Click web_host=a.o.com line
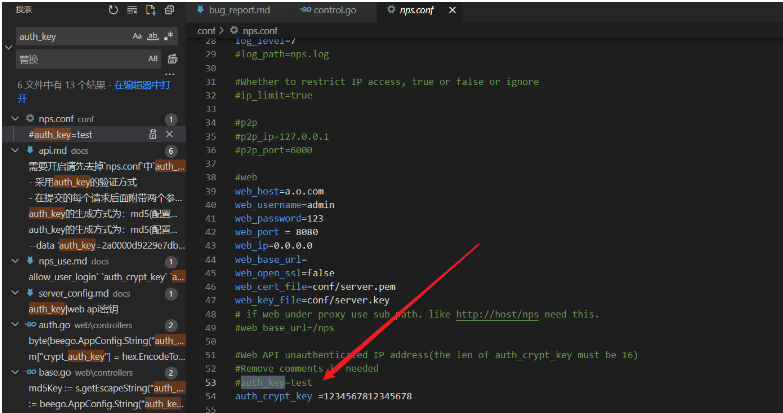 279,191
